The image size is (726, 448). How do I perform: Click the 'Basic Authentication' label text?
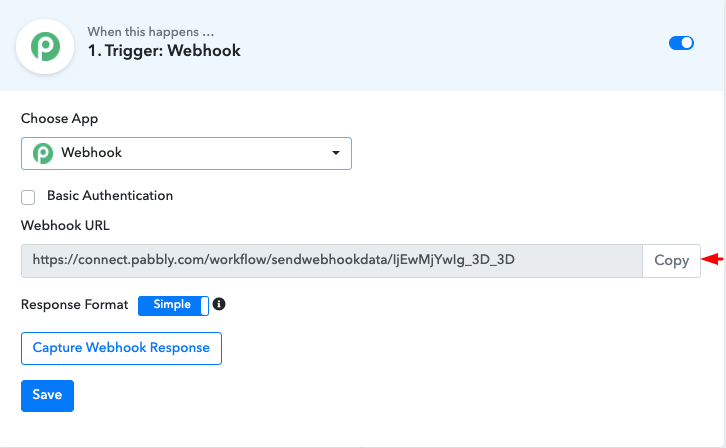coord(110,196)
